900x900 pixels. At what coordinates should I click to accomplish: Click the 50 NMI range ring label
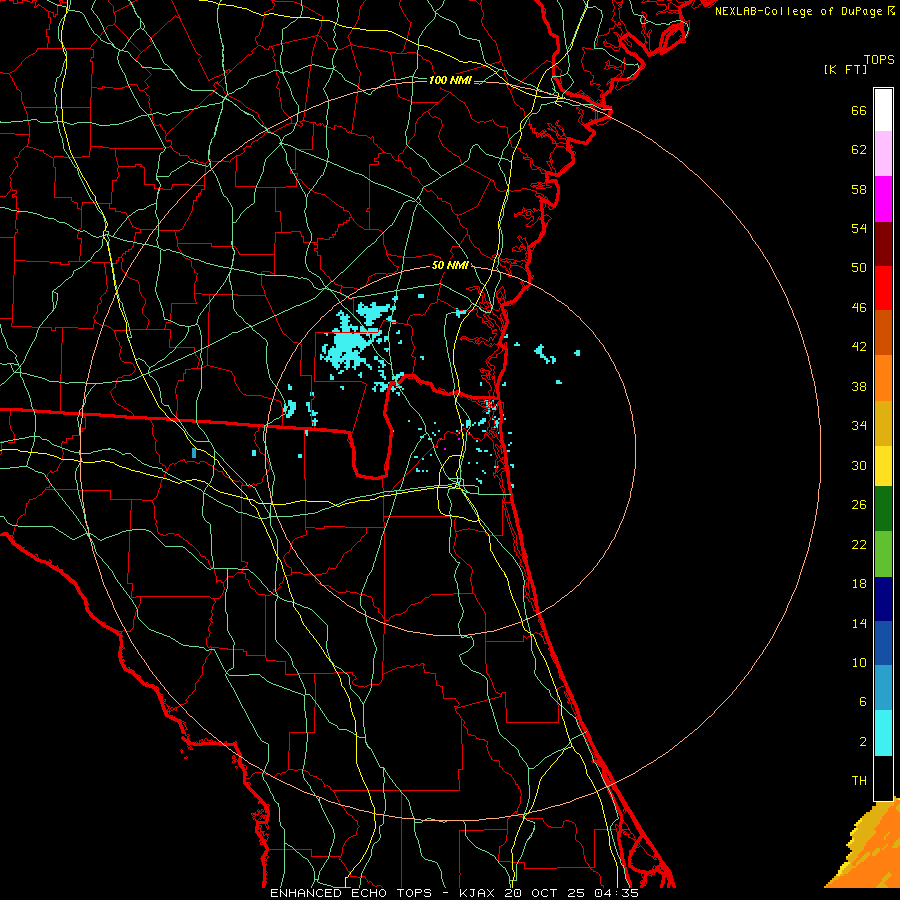point(450,265)
